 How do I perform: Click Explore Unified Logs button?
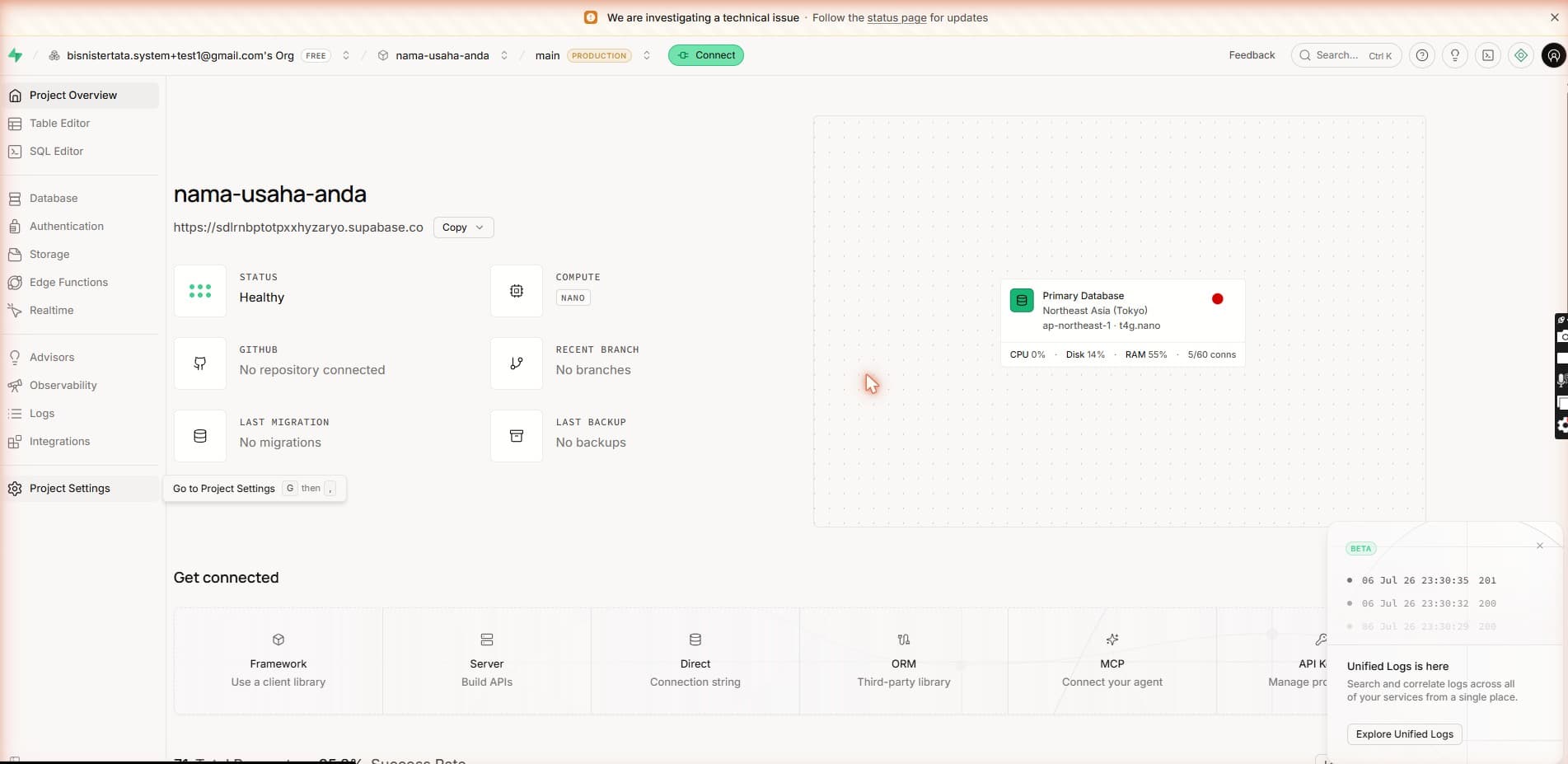pyautogui.click(x=1405, y=734)
